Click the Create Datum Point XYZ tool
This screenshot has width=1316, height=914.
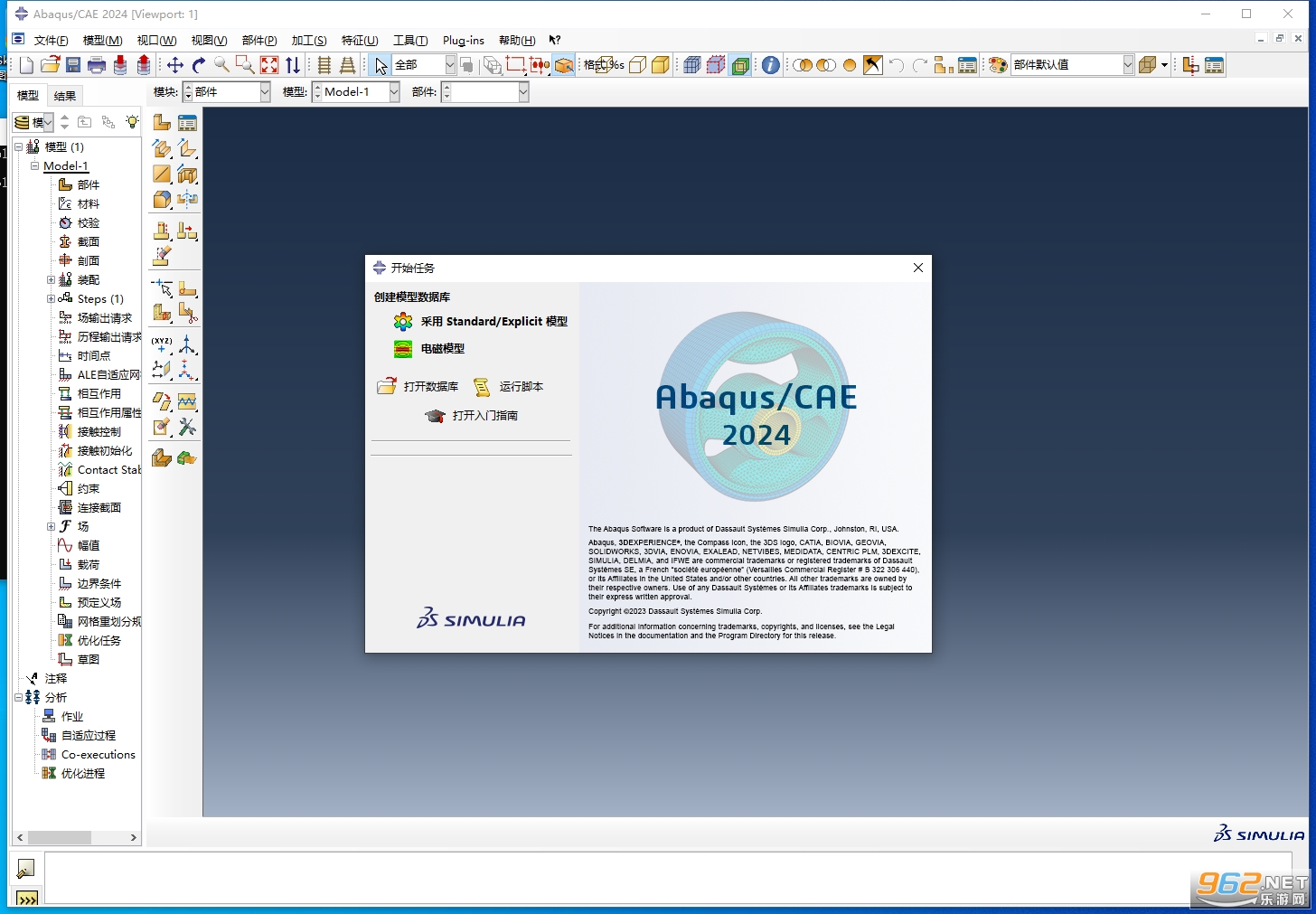click(162, 344)
